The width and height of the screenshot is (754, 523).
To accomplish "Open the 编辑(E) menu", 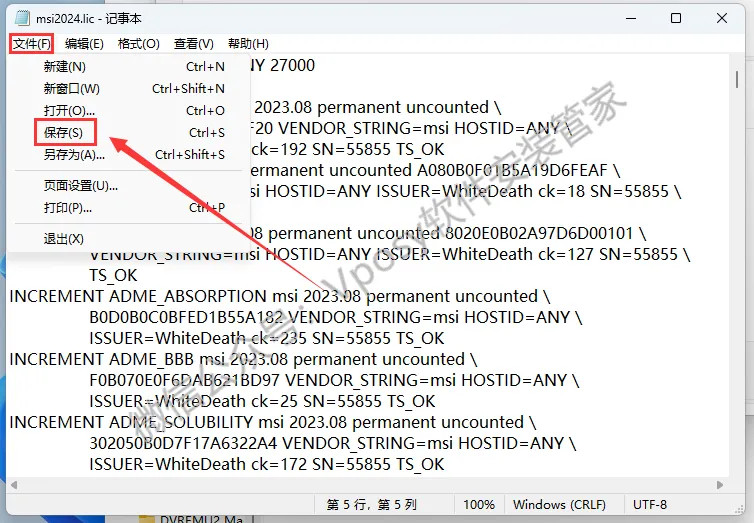I will [x=84, y=44].
